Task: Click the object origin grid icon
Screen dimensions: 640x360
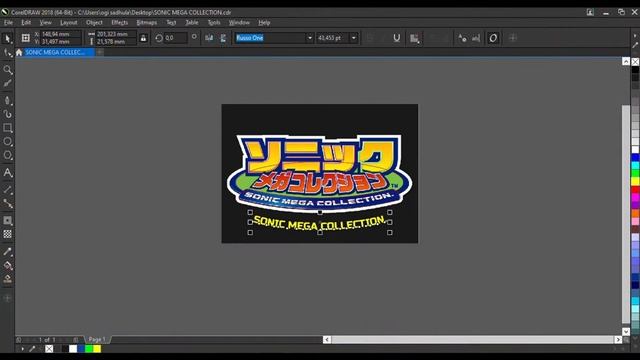Action: [25, 38]
